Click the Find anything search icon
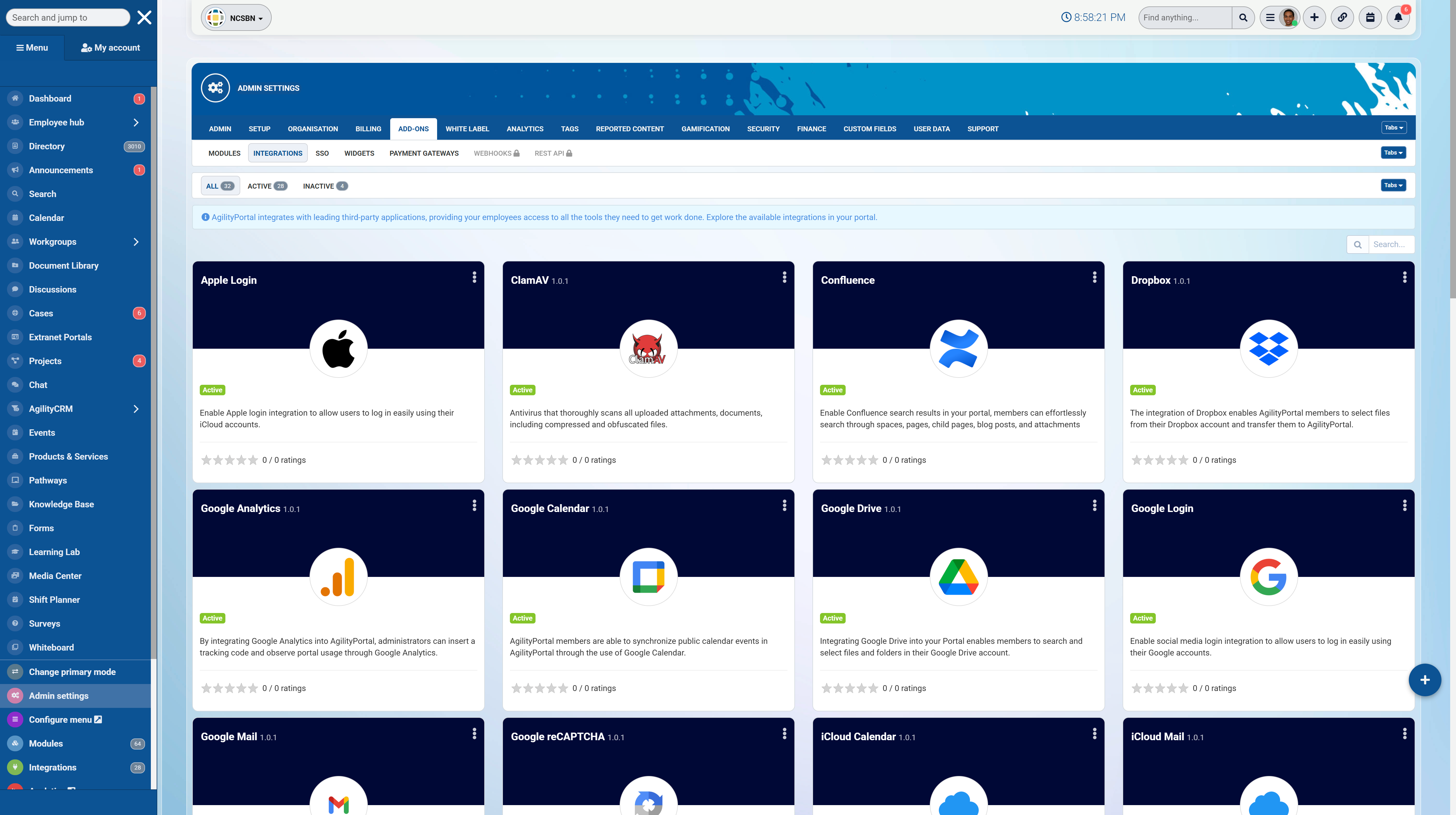The width and height of the screenshot is (1456, 815). click(1243, 17)
